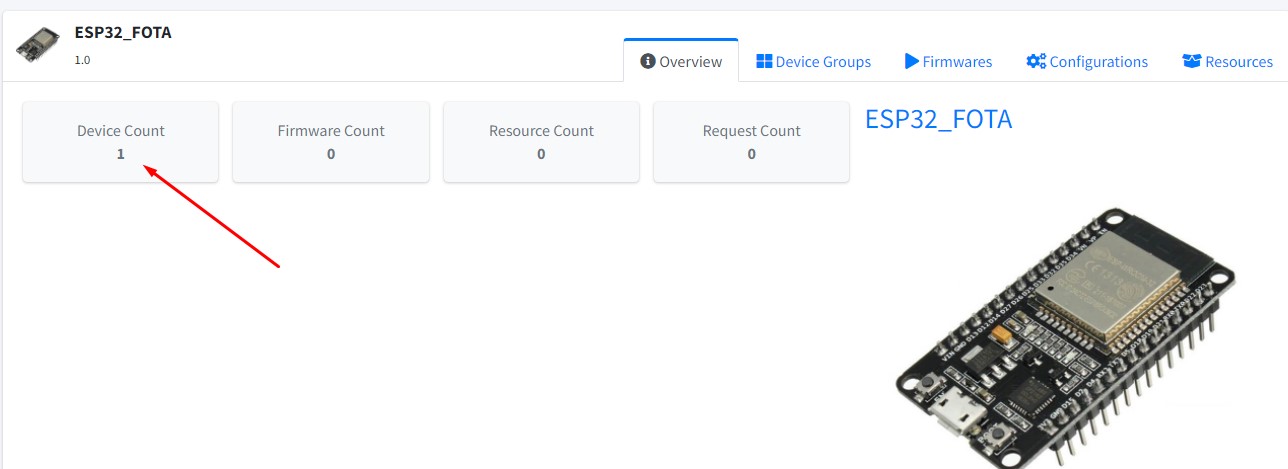This screenshot has width=1288, height=469.
Task: Select the Resource Count card
Action: coord(541,141)
